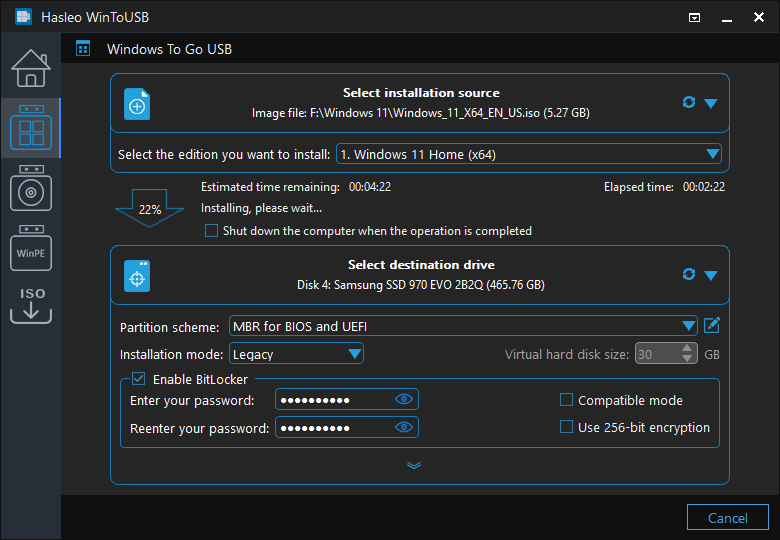Open the Installation mode dropdown

click(x=296, y=354)
